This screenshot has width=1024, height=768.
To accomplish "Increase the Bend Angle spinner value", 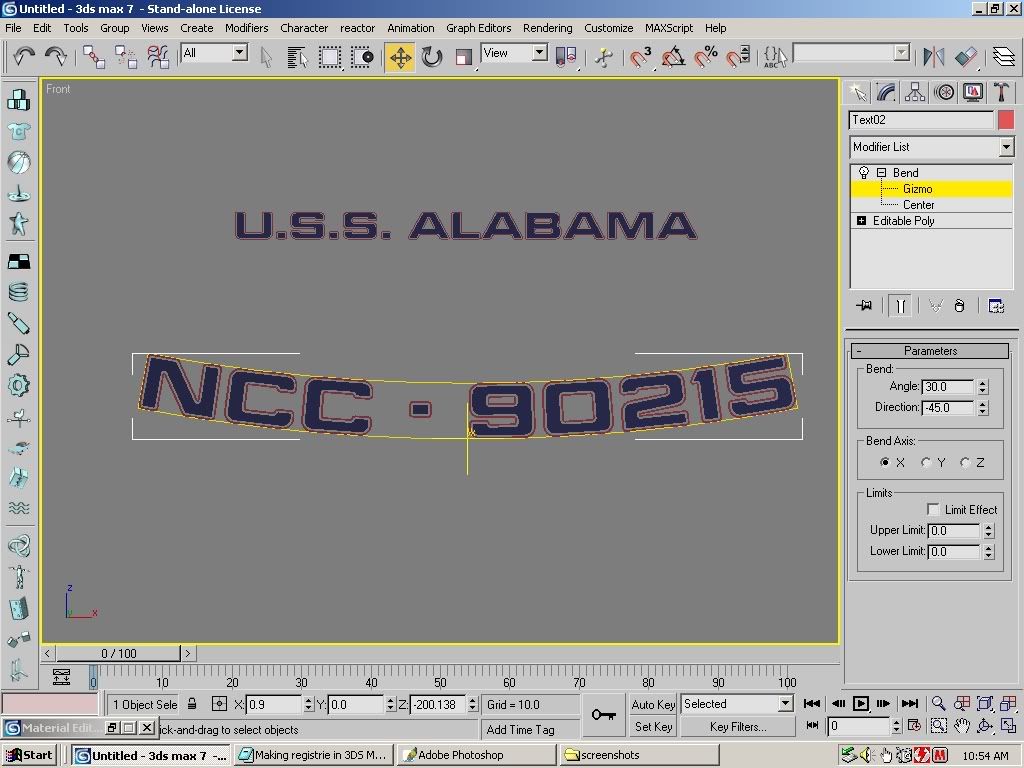I will pos(983,383).
